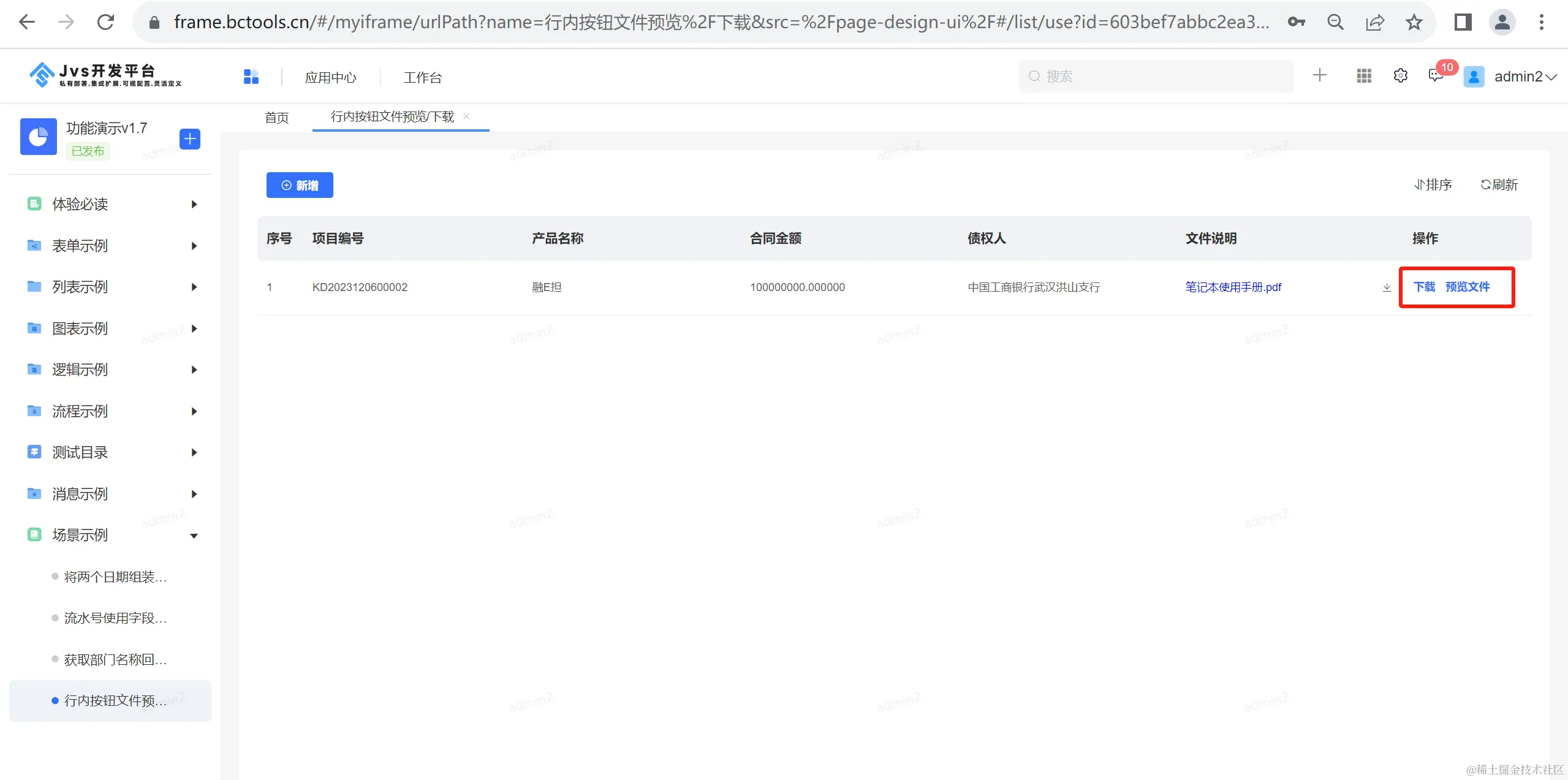
Task: Click the grid apps icon in top bar
Action: click(1364, 76)
